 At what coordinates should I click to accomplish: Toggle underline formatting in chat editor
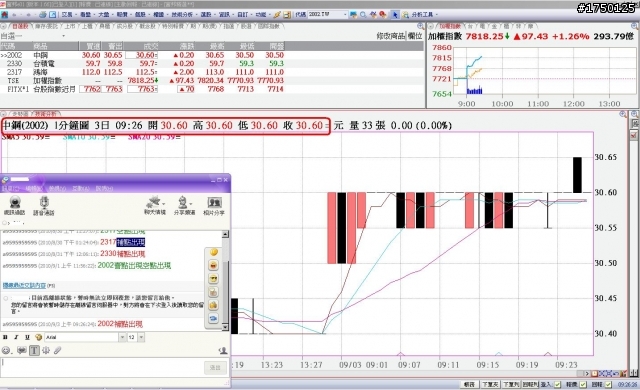pyautogui.click(x=27, y=337)
